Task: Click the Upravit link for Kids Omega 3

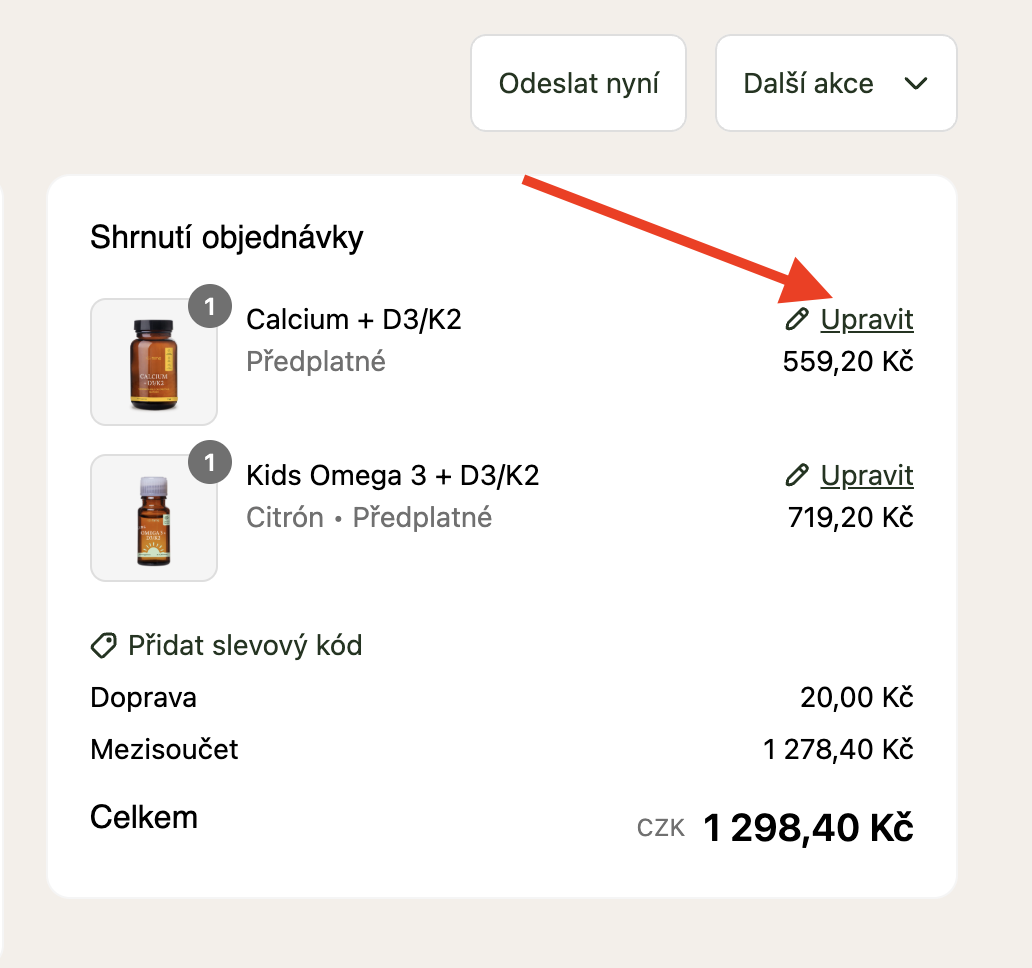Action: click(x=866, y=475)
